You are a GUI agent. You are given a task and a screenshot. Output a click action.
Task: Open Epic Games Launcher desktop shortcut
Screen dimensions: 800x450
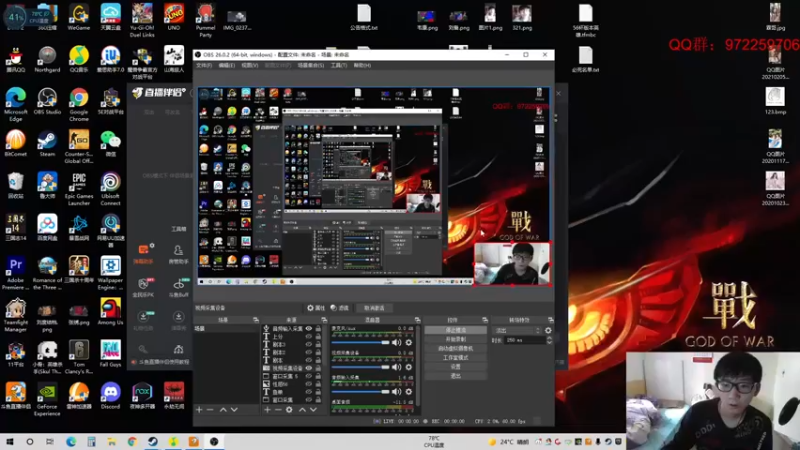coord(79,189)
